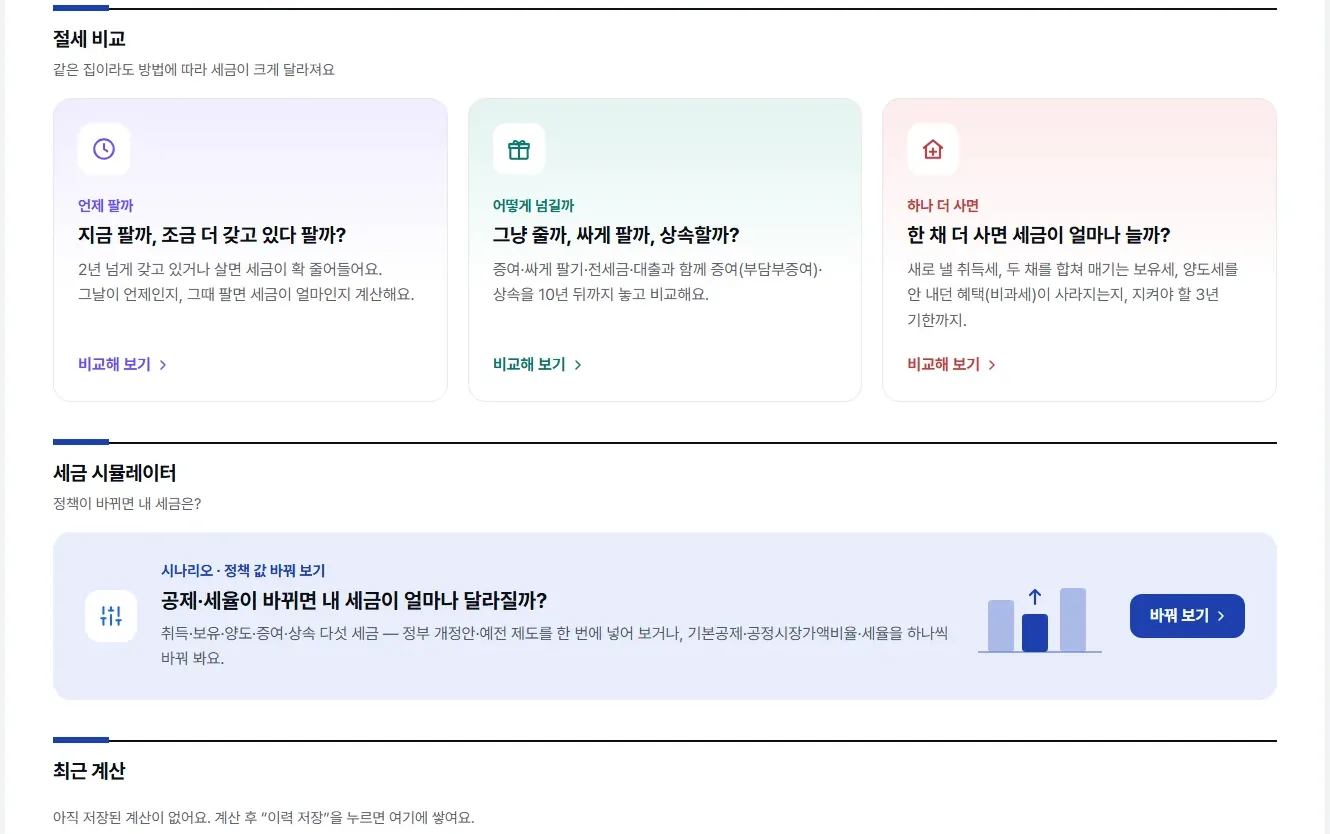Click the subtitle 같은 집이라도 방법에 따라 세금이 크게 달라져요
The image size is (1330, 834).
point(194,69)
